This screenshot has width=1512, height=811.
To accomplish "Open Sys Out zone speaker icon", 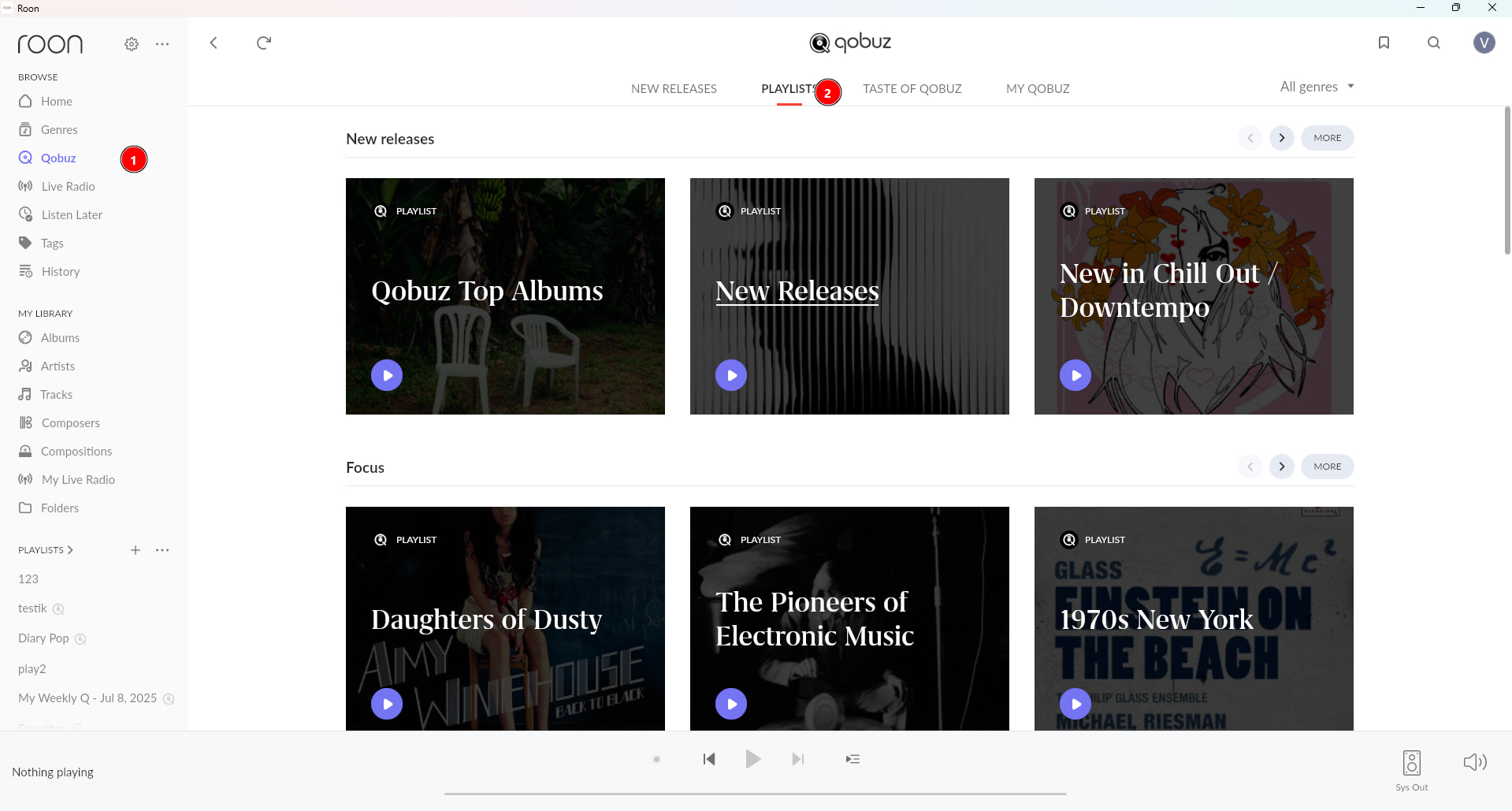I will click(1412, 763).
